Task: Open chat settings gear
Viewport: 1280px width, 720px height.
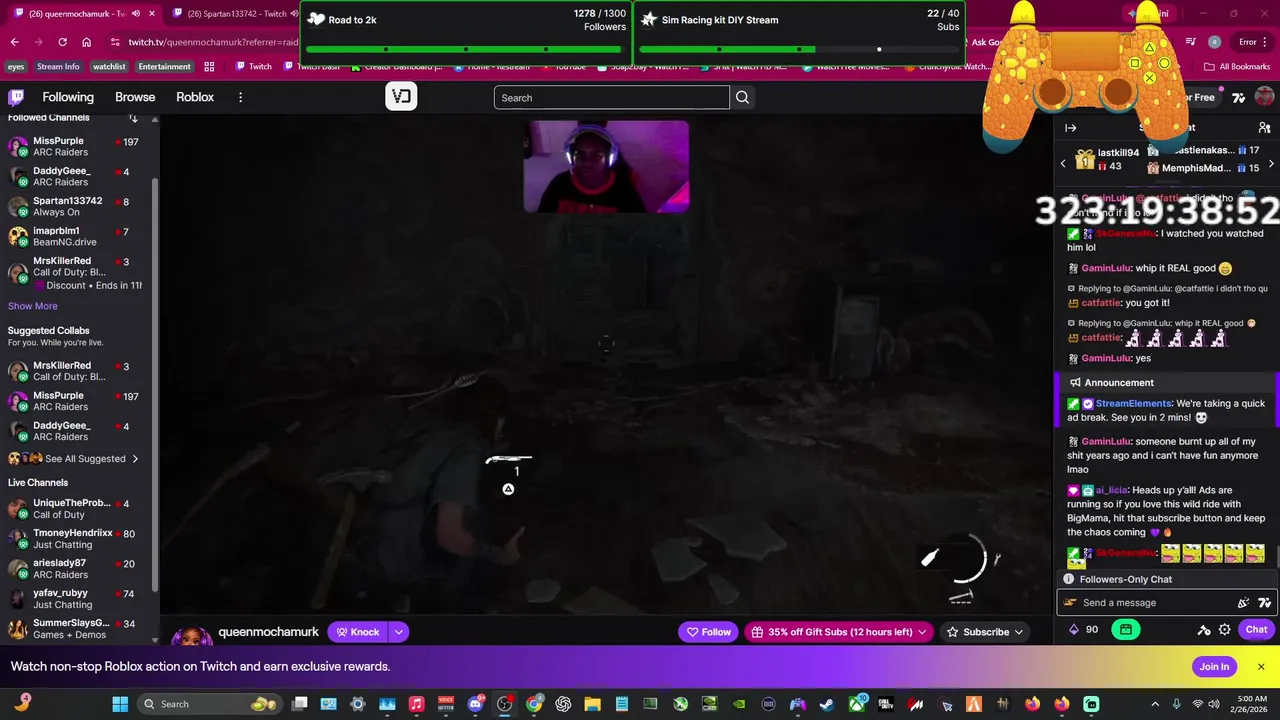Action: (x=1224, y=630)
